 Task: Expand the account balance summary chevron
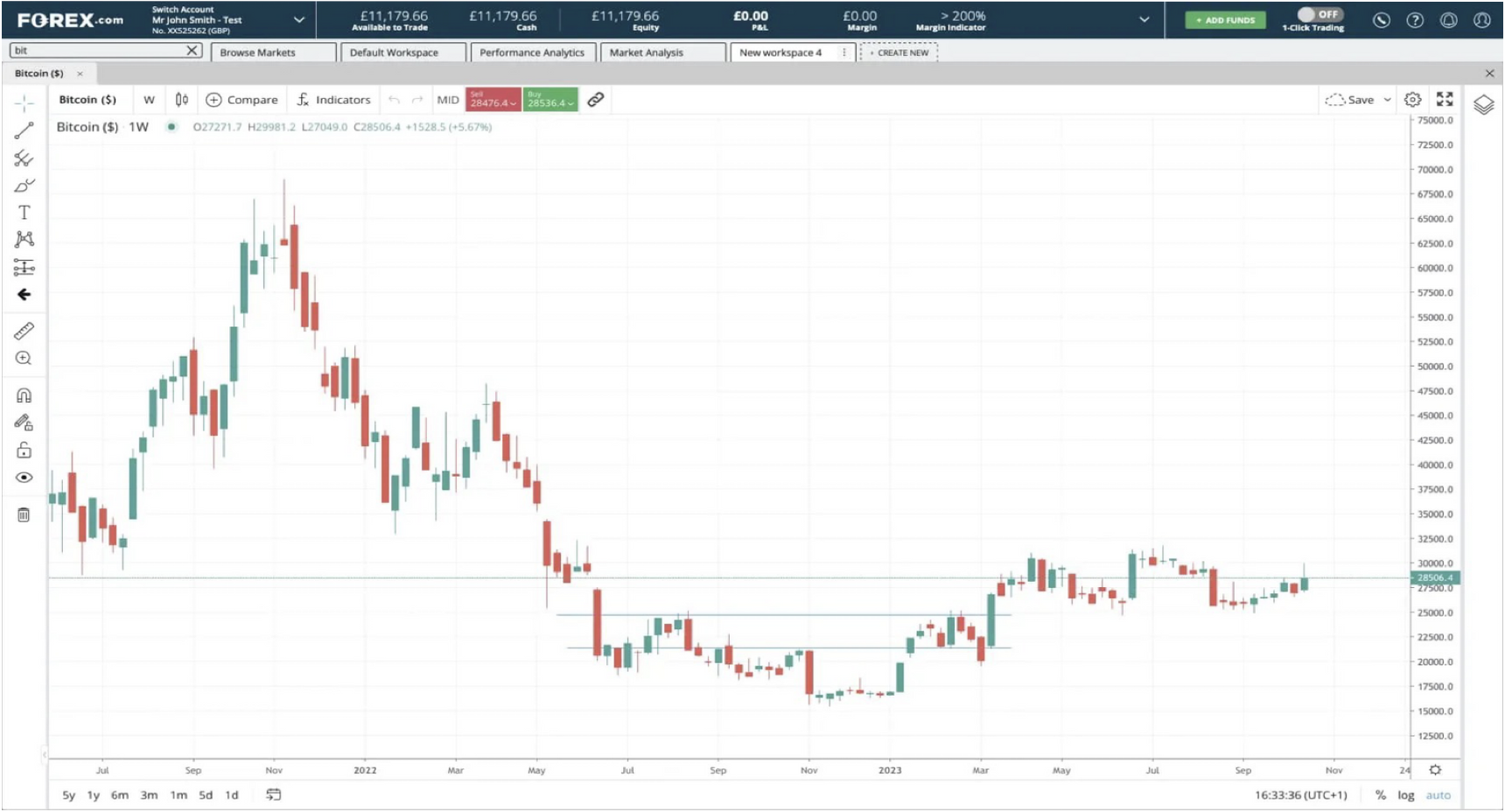coord(1144,19)
